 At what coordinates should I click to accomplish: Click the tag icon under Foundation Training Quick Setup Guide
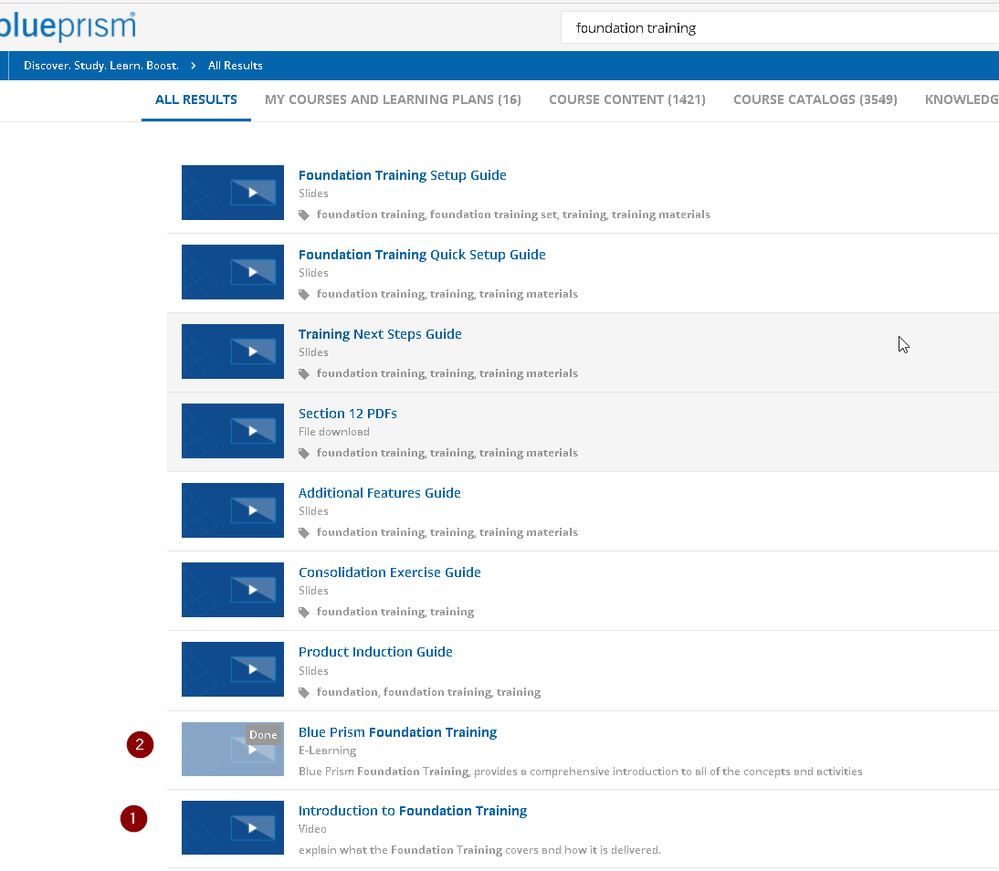click(x=304, y=294)
